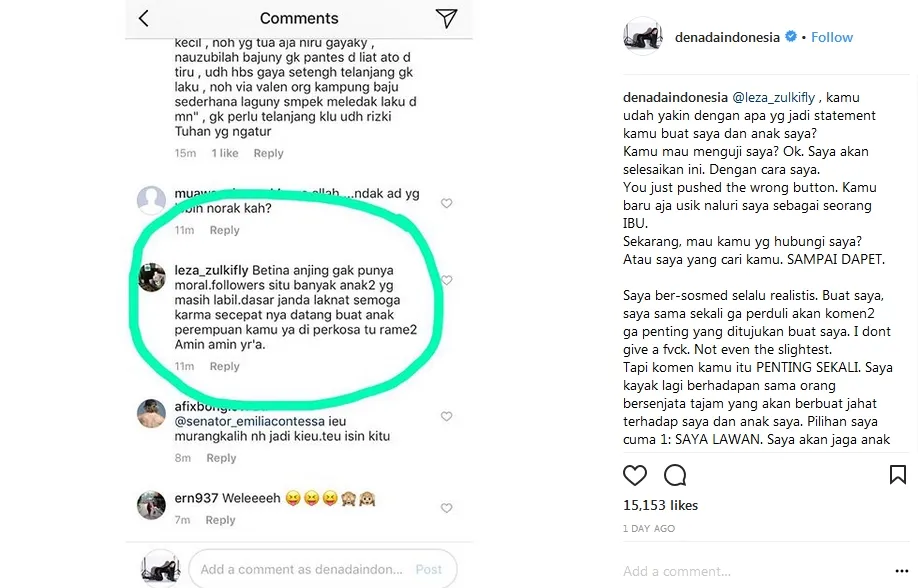Screen dimensions: 918x588
Task: Reply to leza_zulkifly's comment
Action: coord(225,366)
